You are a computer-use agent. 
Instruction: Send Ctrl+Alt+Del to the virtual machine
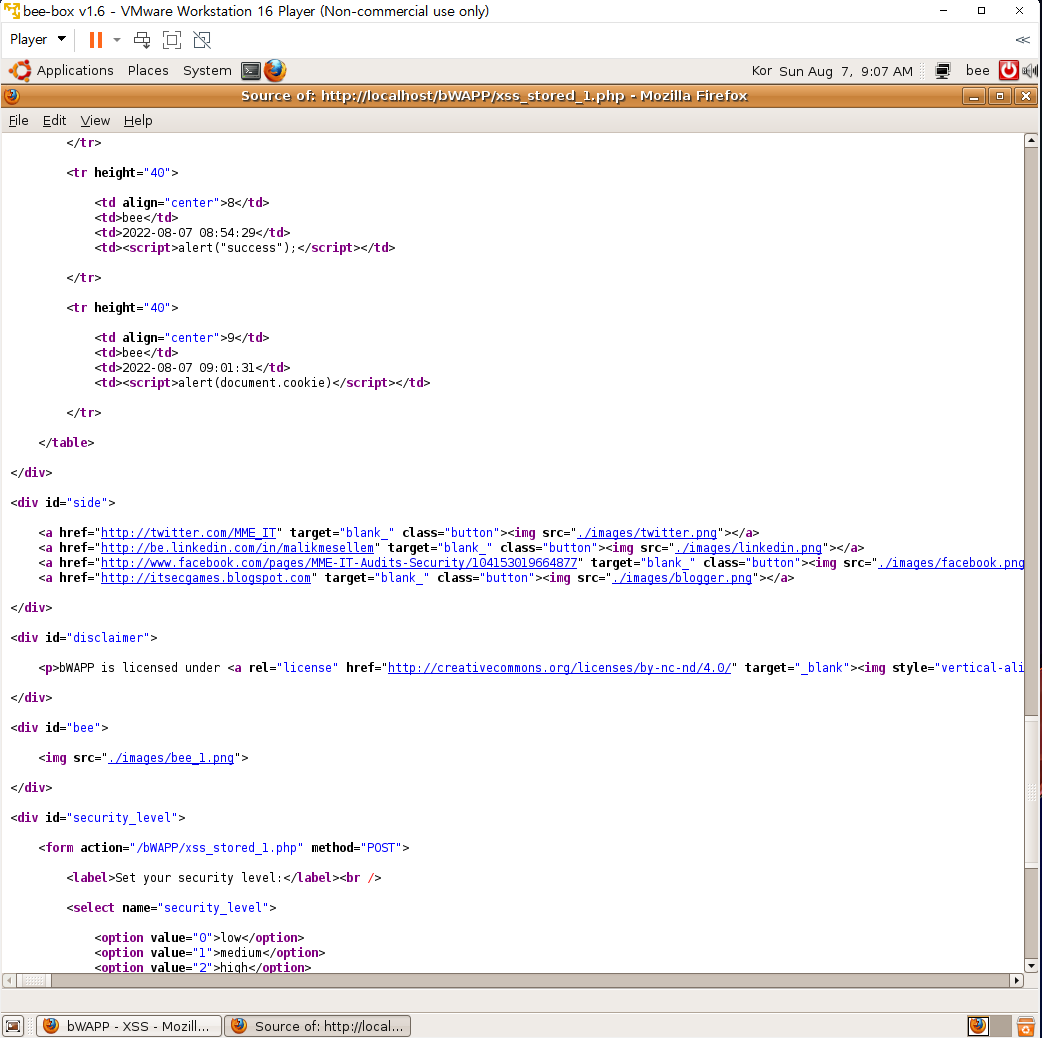142,40
